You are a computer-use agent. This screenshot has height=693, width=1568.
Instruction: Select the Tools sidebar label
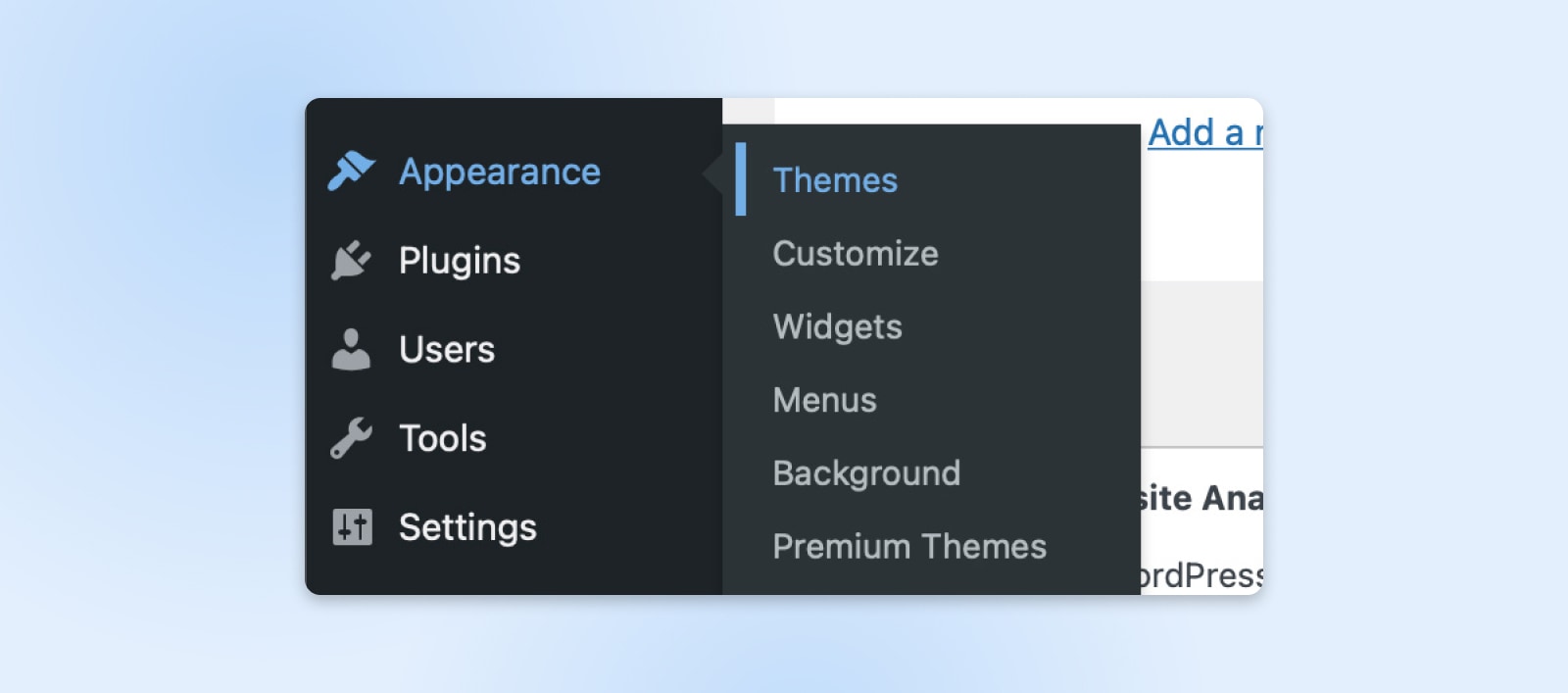(443, 438)
